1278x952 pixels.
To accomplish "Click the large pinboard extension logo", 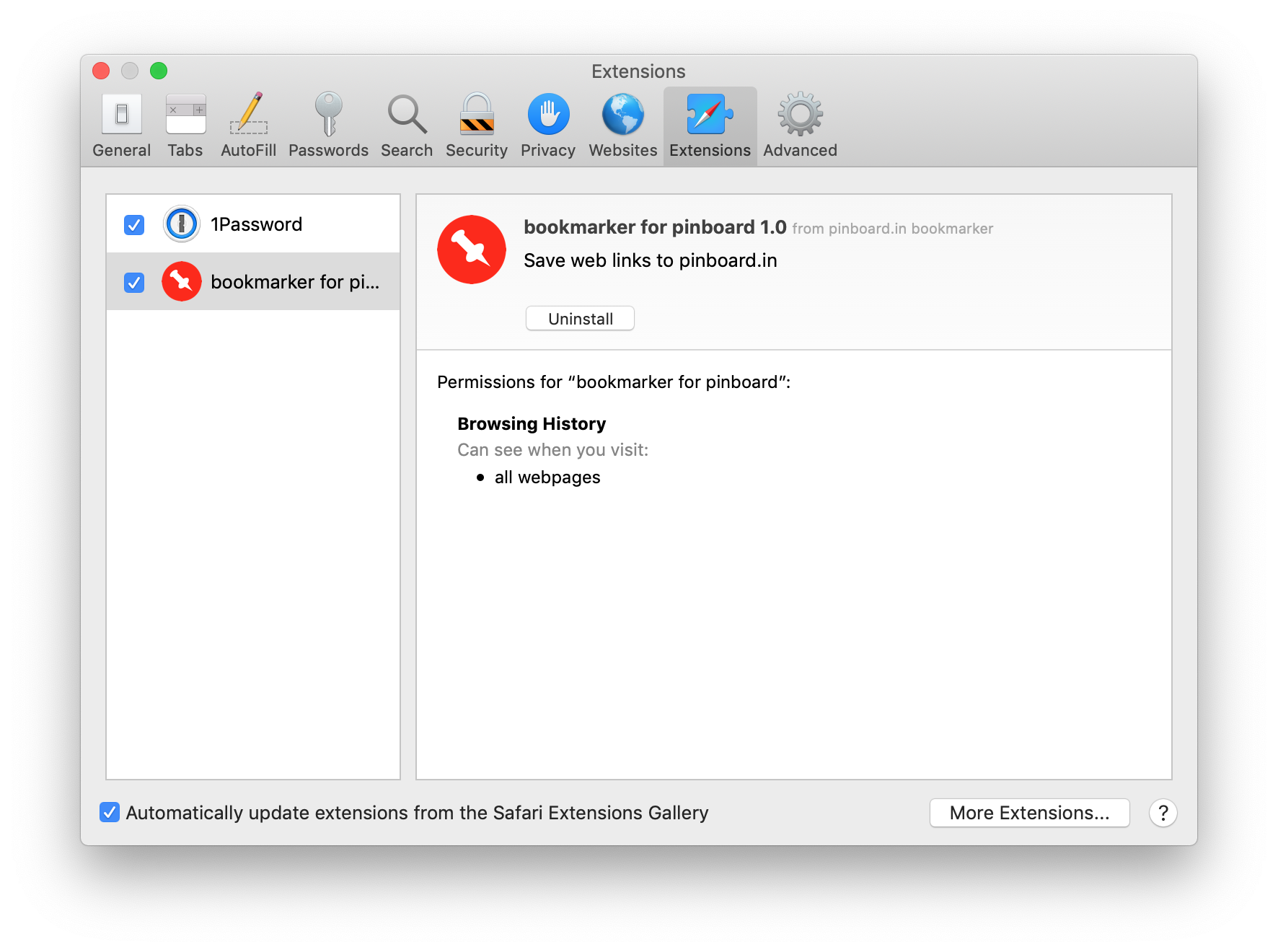I will 472,250.
